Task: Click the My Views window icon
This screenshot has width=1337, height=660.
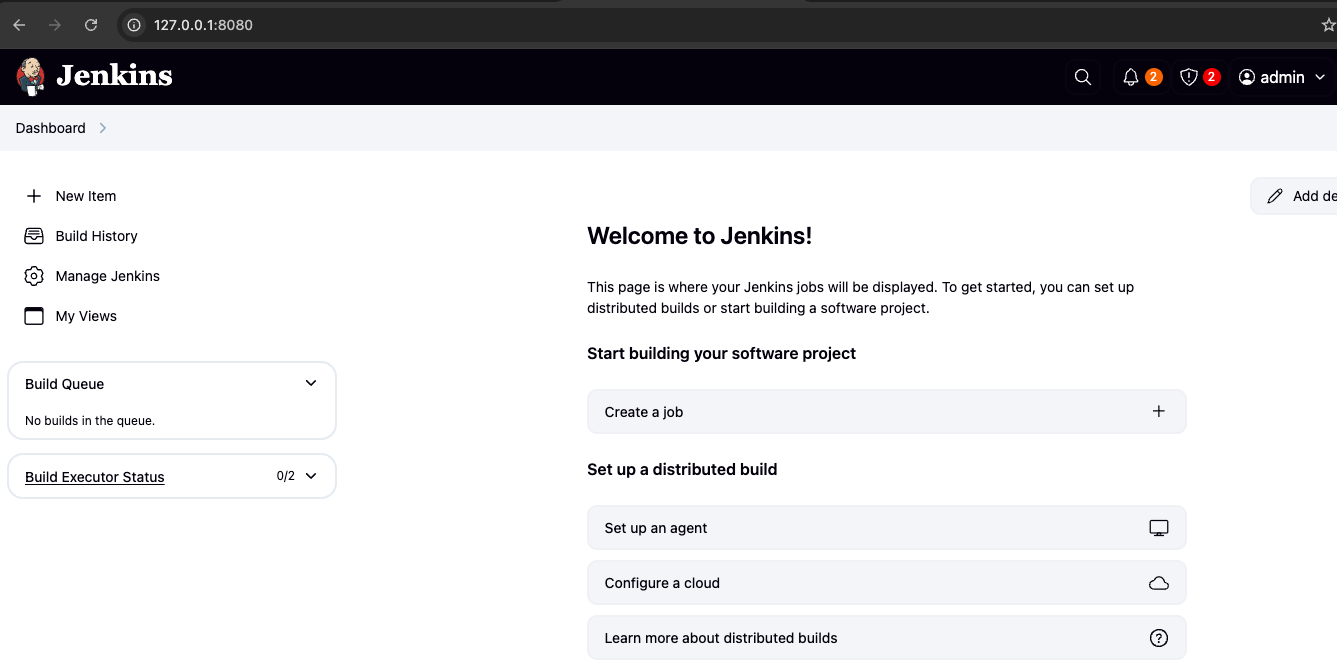Action: pyautogui.click(x=34, y=316)
